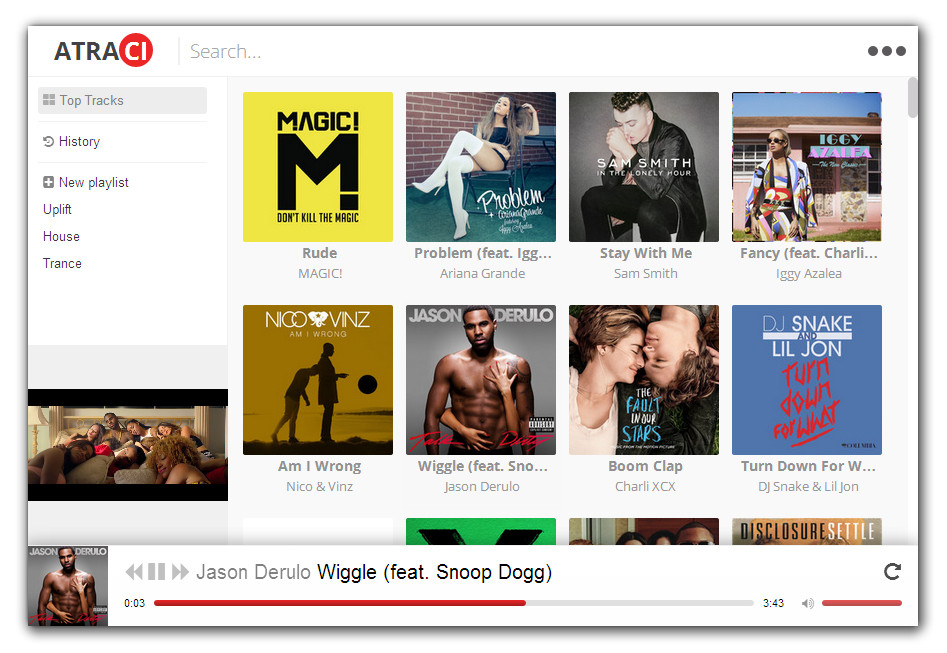Click the green X album cover

481,532
